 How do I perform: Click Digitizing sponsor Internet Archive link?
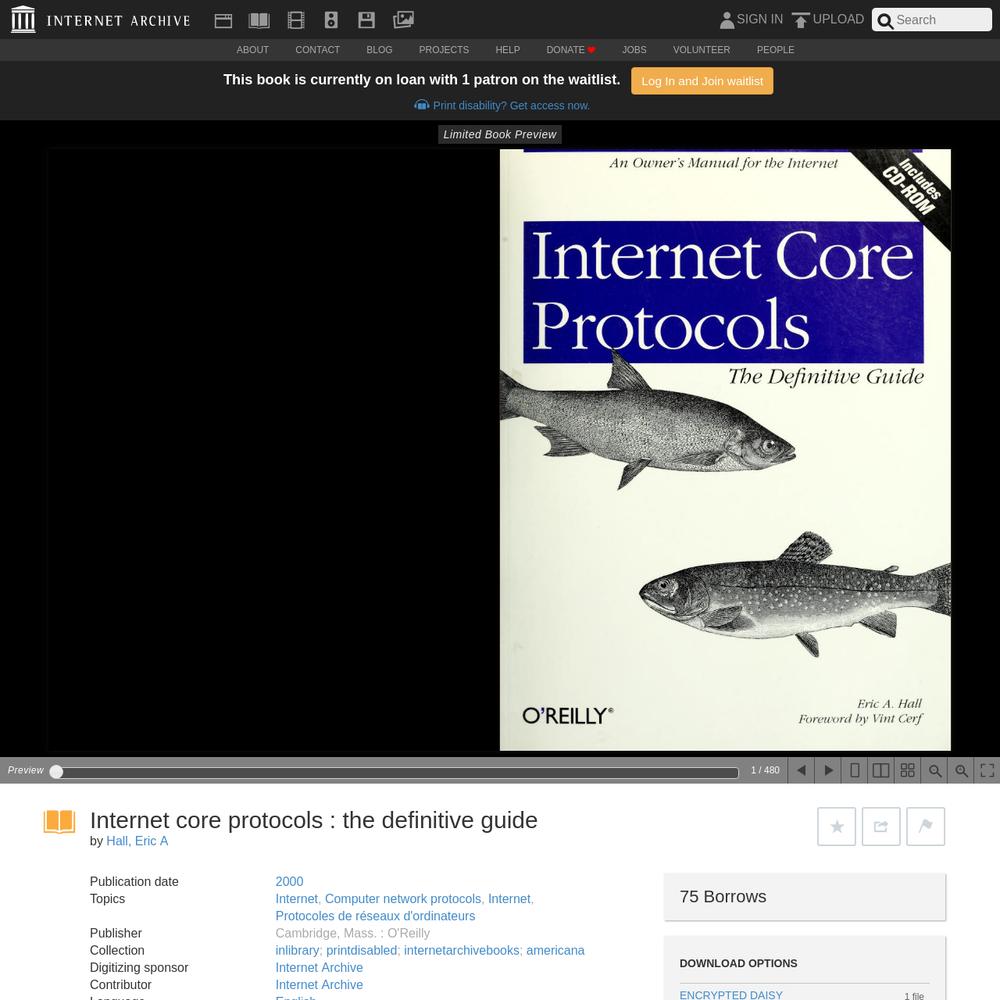[x=319, y=967]
